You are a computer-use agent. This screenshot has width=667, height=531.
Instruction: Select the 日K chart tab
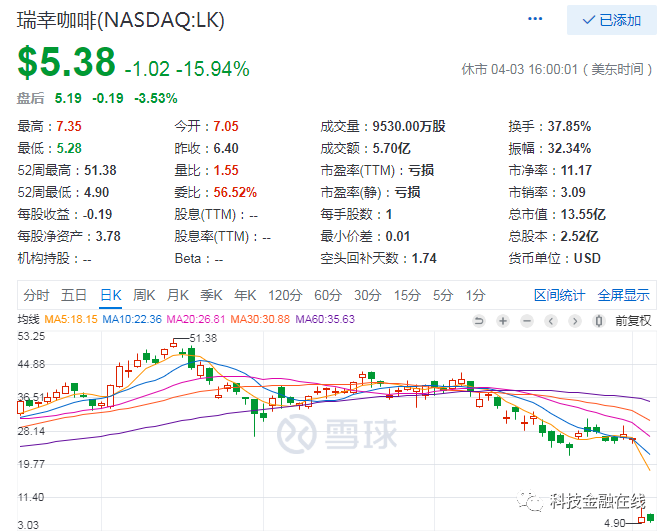[111, 295]
